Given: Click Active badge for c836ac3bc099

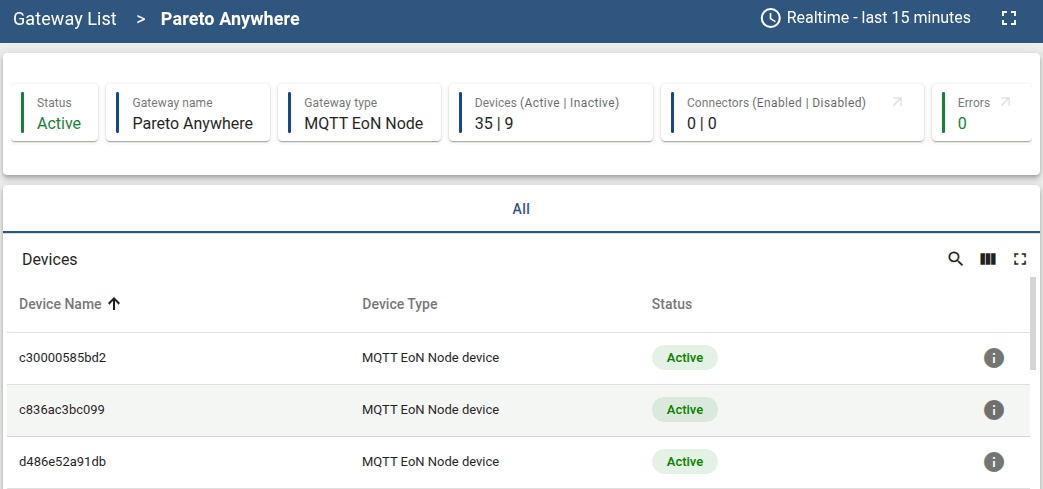Looking at the screenshot, I should click(x=684, y=409).
